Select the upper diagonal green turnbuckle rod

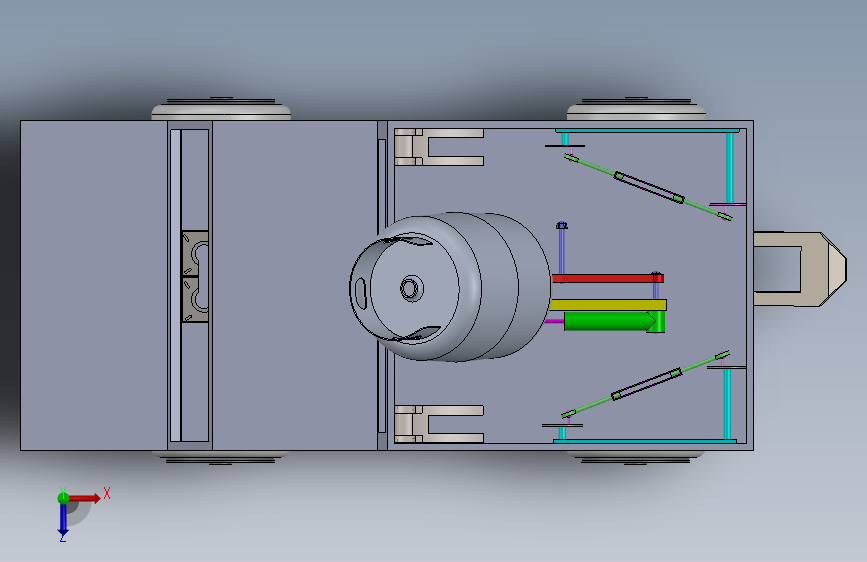click(x=648, y=188)
